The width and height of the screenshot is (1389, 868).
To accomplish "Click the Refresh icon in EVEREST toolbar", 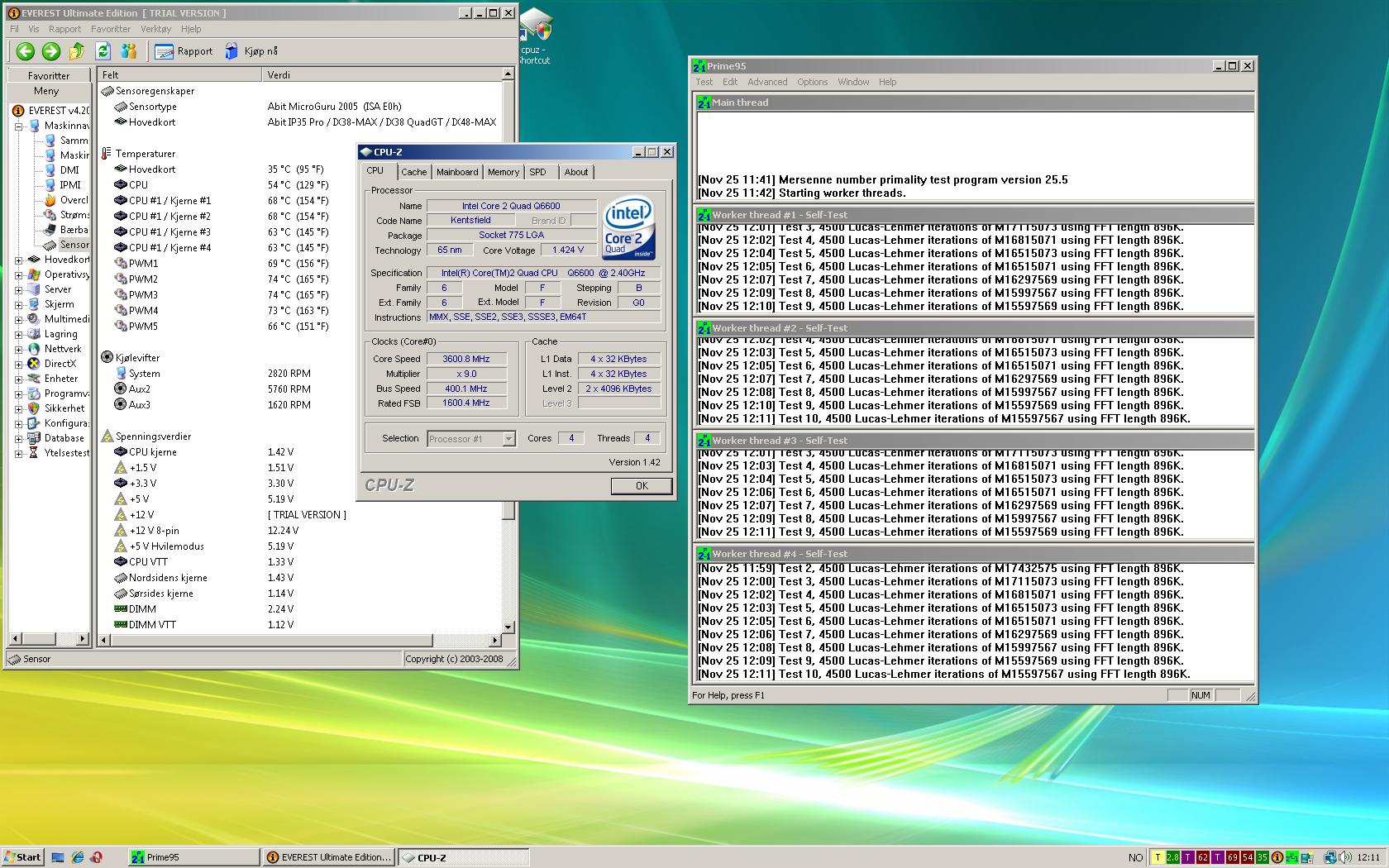I will coord(103,51).
